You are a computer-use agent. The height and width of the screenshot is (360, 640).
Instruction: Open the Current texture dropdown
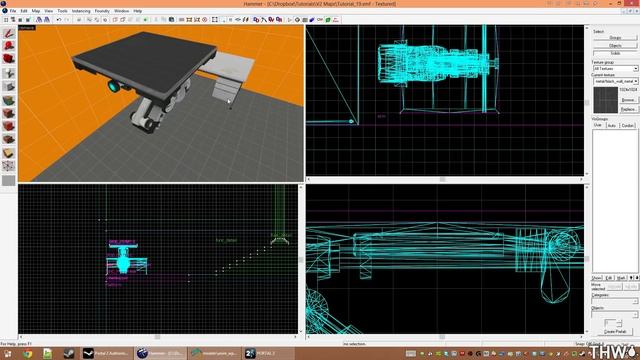tap(615, 81)
